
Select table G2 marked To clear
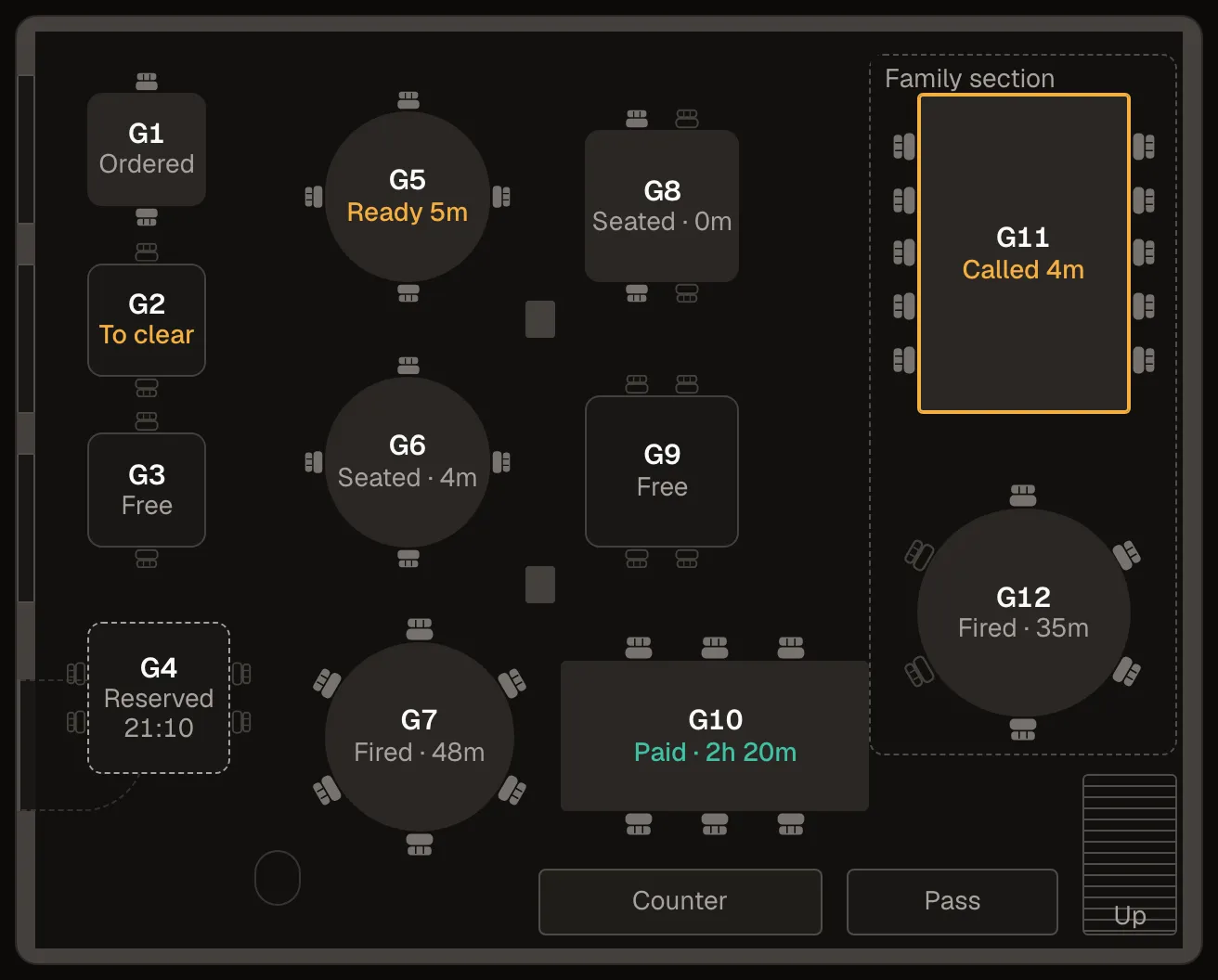147,320
